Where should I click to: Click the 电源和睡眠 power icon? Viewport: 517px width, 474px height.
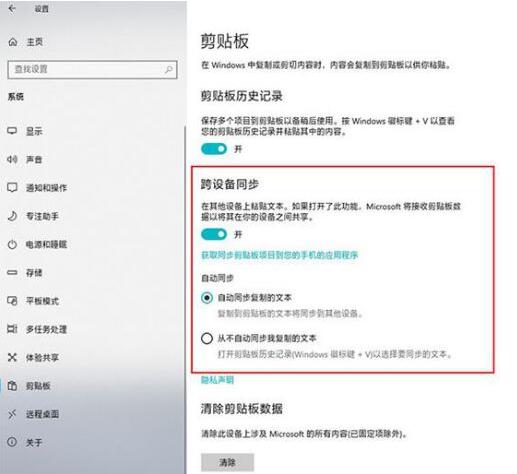(12, 244)
